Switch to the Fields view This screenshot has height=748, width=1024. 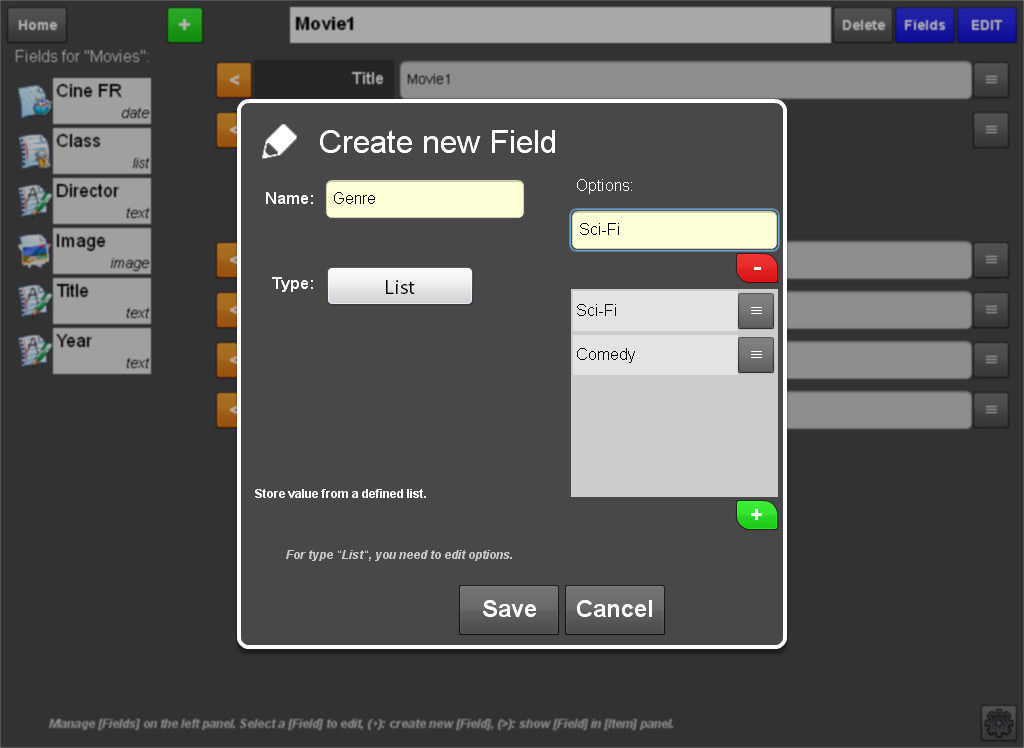pos(925,25)
